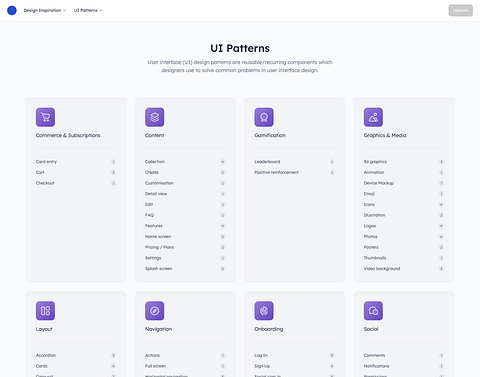Click the Commerce & Subscriptions cart icon
Viewport: 480px width, 377px height.
pyautogui.click(x=45, y=117)
